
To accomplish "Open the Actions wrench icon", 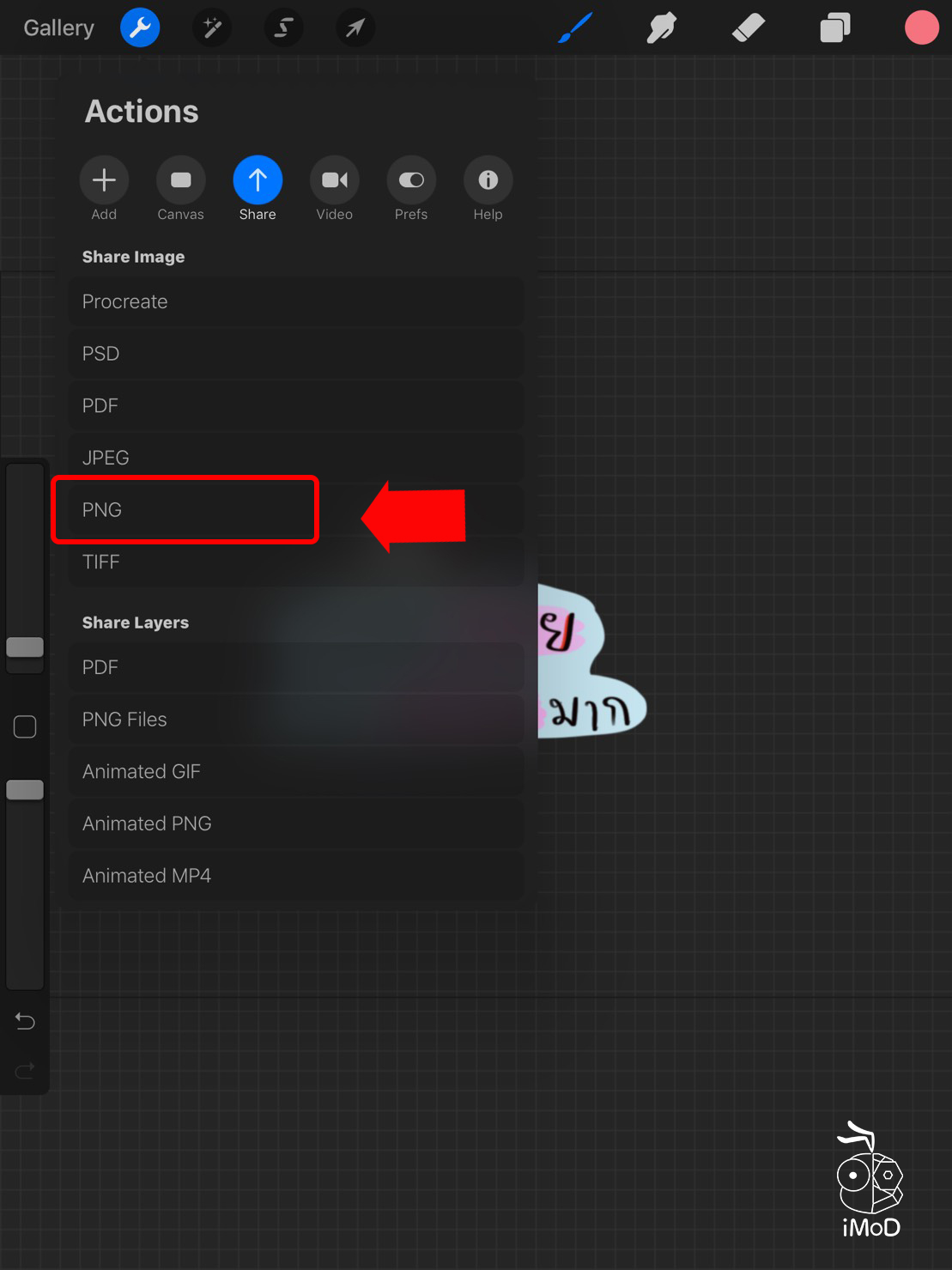I will [140, 28].
